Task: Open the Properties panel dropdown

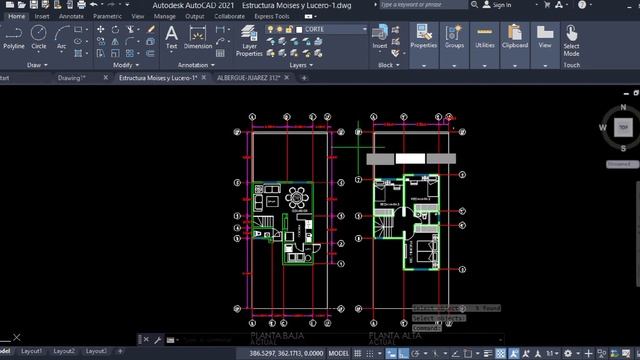Action: (x=424, y=66)
